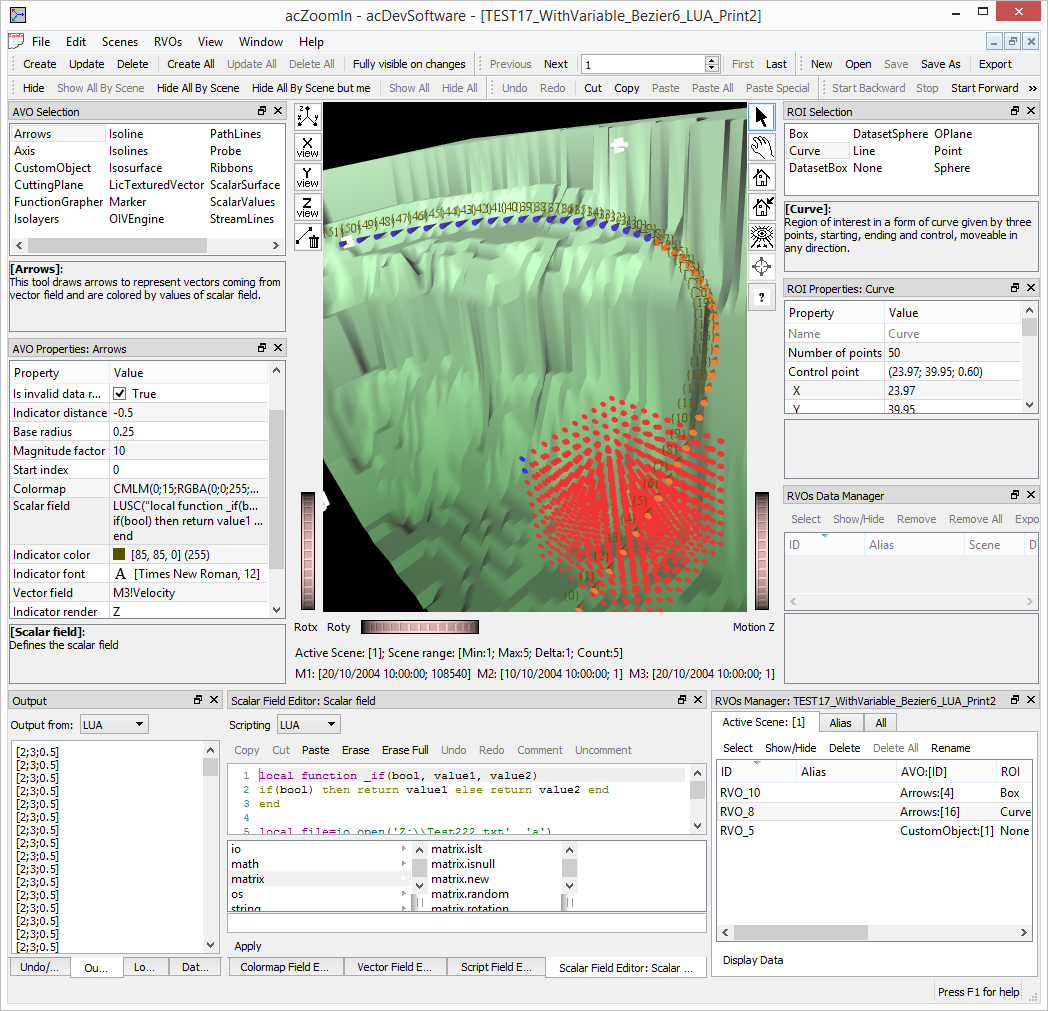Click the home view icon
The width and height of the screenshot is (1048, 1011).
[761, 177]
